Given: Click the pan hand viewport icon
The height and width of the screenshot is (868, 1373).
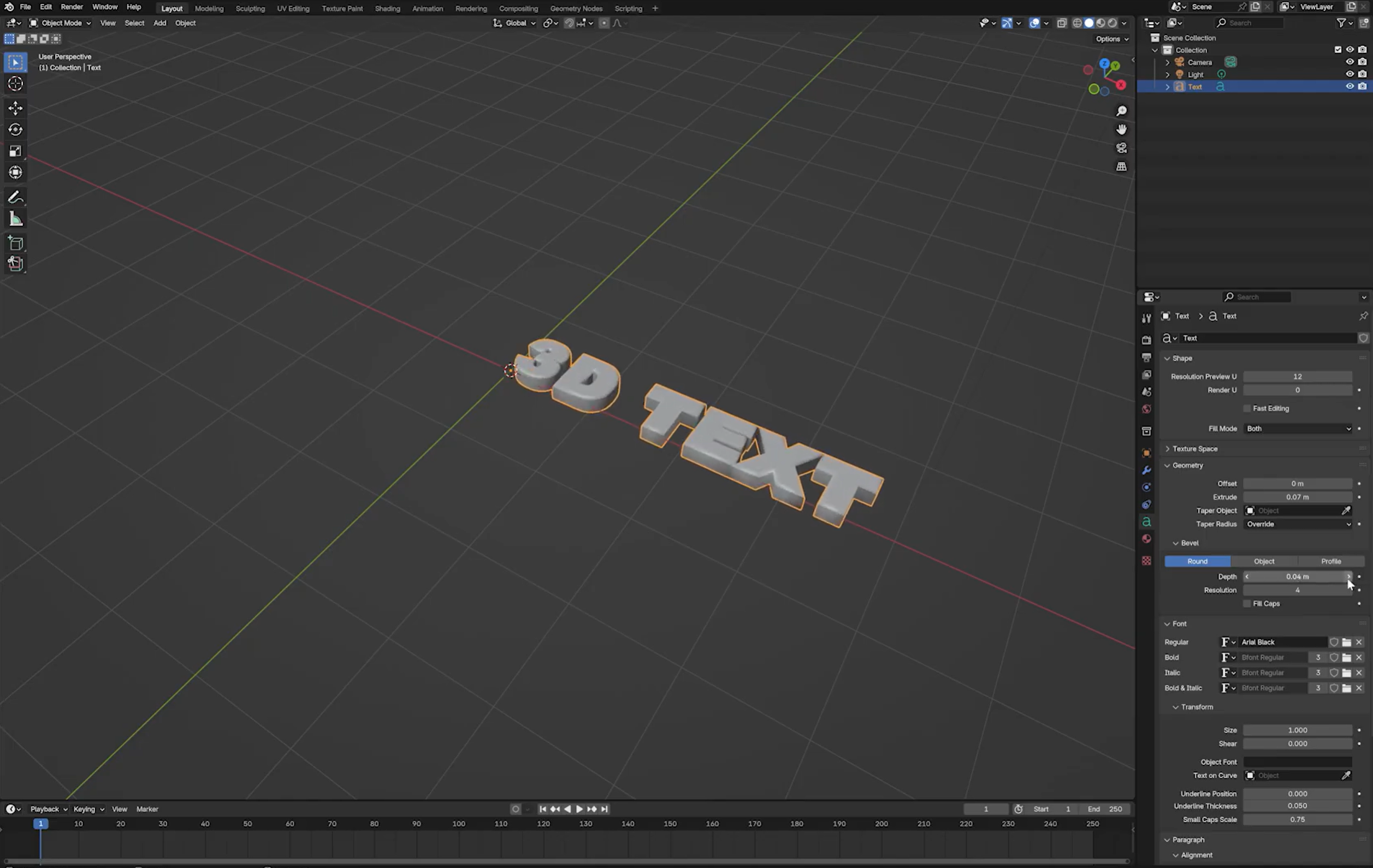Looking at the screenshot, I should [x=1121, y=129].
